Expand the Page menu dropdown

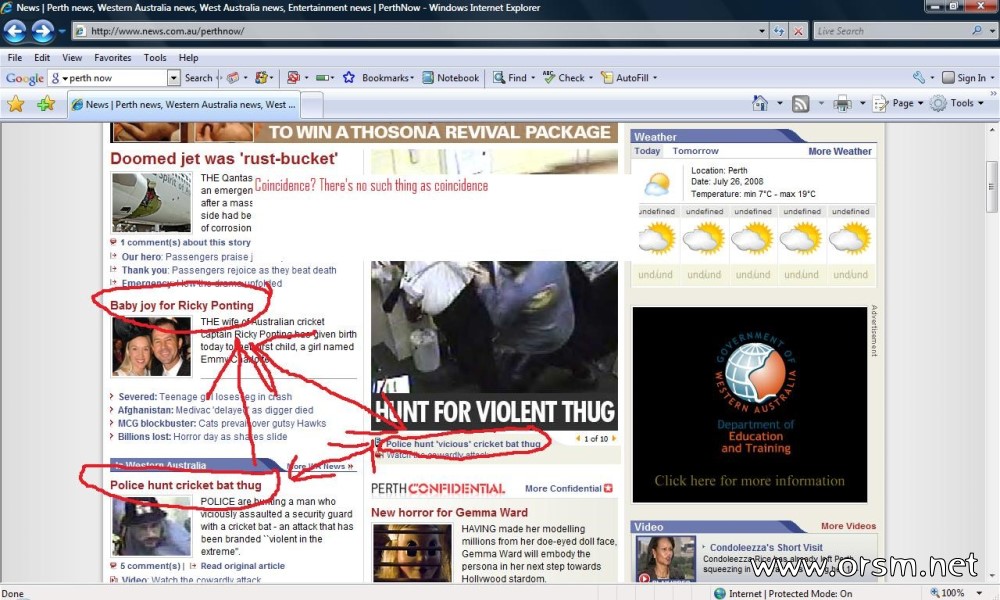coord(920,103)
